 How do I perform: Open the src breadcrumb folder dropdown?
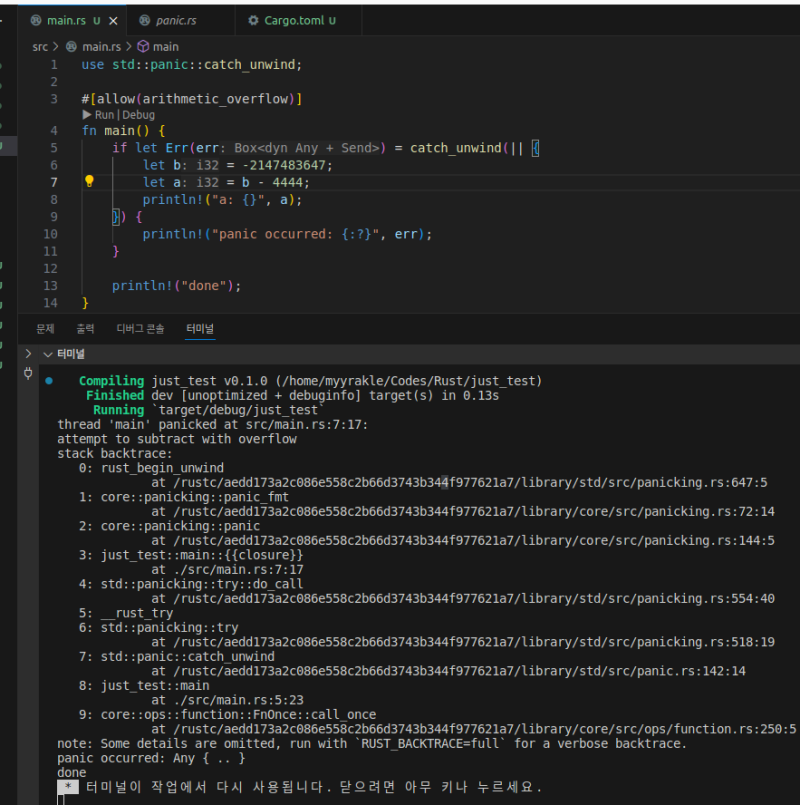[40, 46]
